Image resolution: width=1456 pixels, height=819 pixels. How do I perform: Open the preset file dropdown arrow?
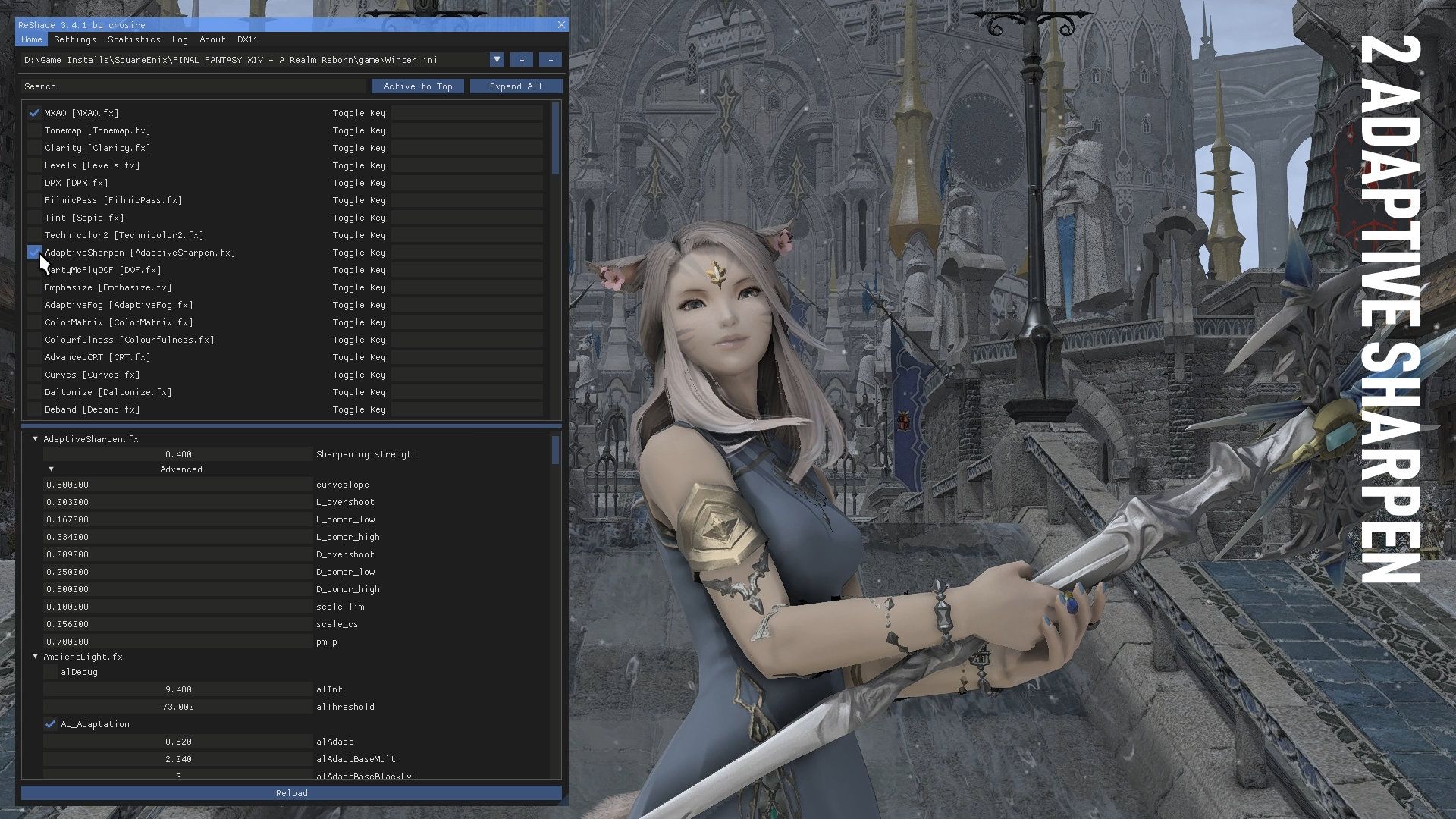click(497, 60)
